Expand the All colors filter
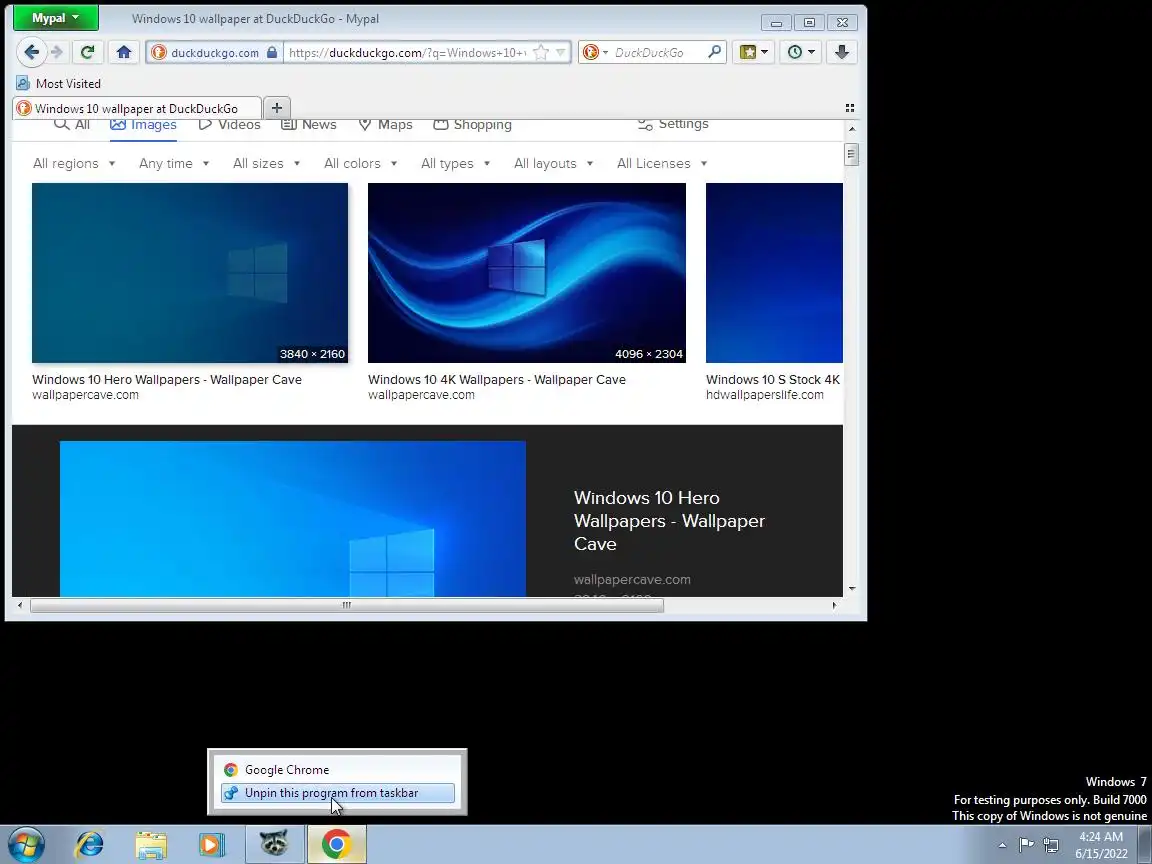The width and height of the screenshot is (1152, 864). 361,163
